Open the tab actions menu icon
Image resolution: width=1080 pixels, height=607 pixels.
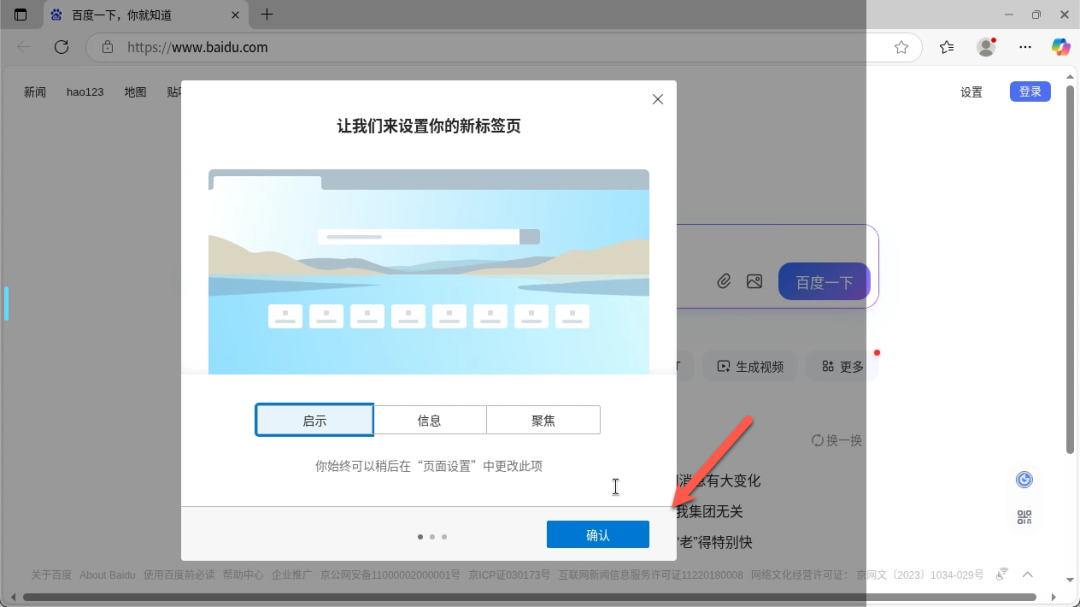pyautogui.click(x=20, y=15)
